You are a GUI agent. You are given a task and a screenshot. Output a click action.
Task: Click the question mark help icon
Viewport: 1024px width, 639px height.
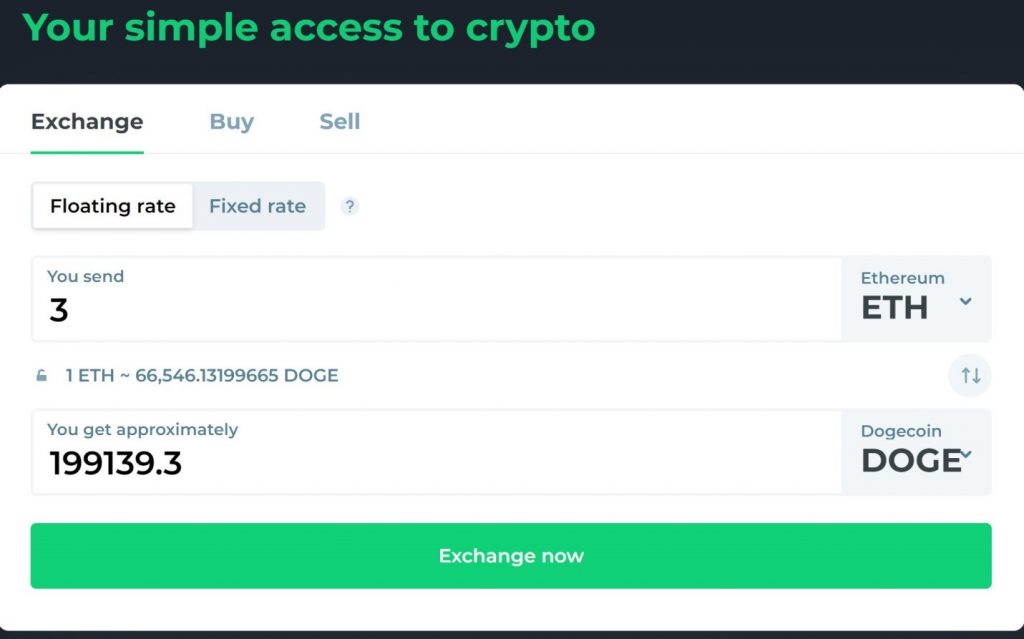349,206
